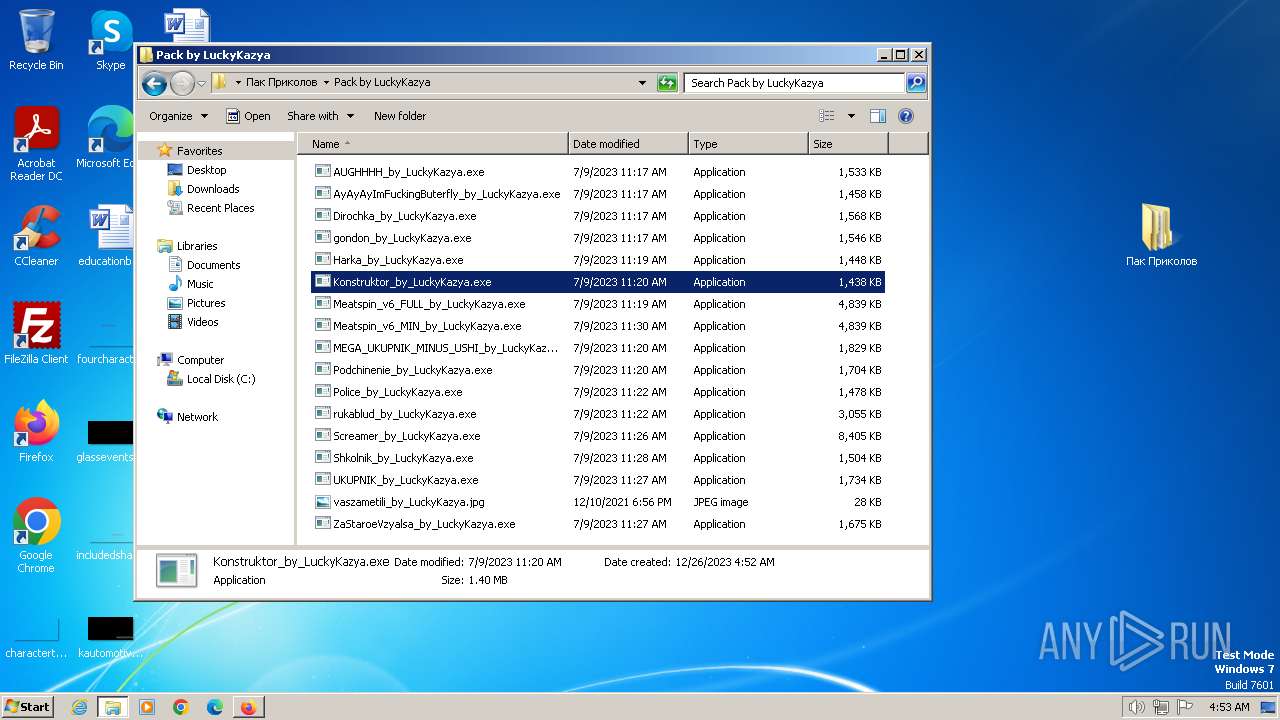1280x720 pixels.
Task: Go back with the Explorer back arrow
Action: [154, 83]
